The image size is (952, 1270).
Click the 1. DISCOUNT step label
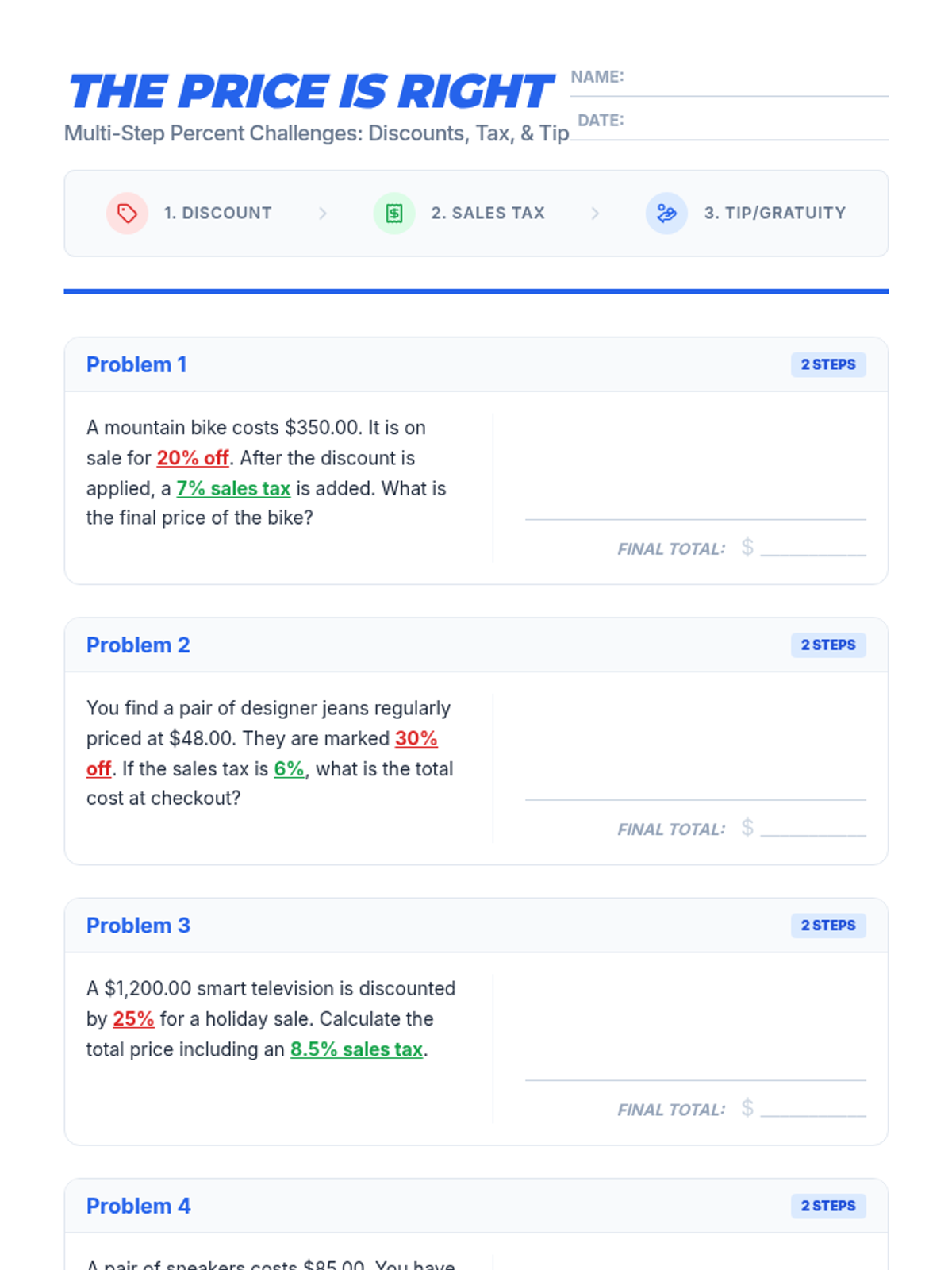click(217, 213)
